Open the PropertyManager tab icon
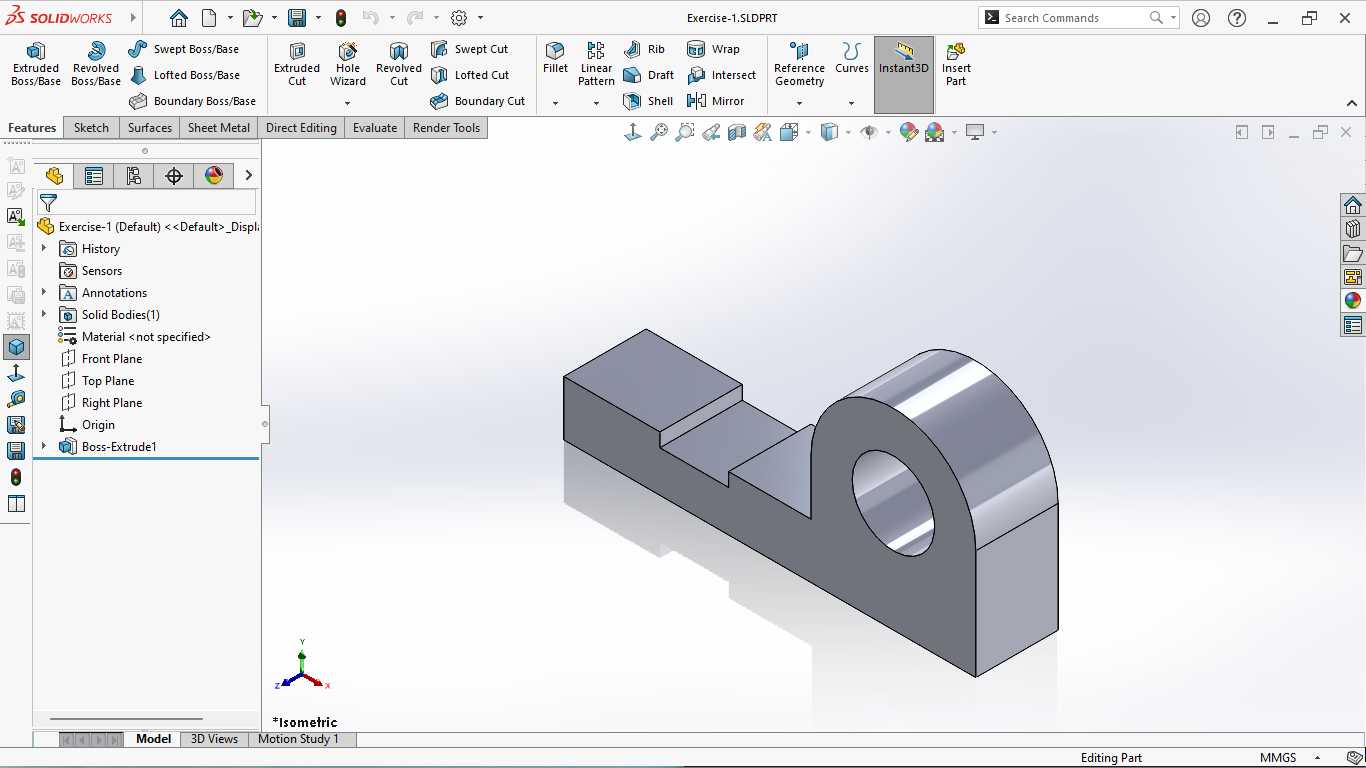Image resolution: width=1366 pixels, height=768 pixels. [x=94, y=176]
